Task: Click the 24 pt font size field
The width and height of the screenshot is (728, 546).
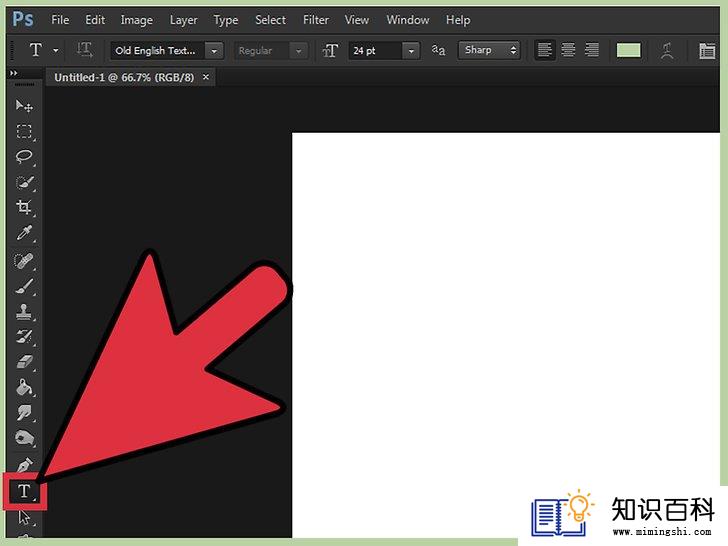Action: point(375,51)
